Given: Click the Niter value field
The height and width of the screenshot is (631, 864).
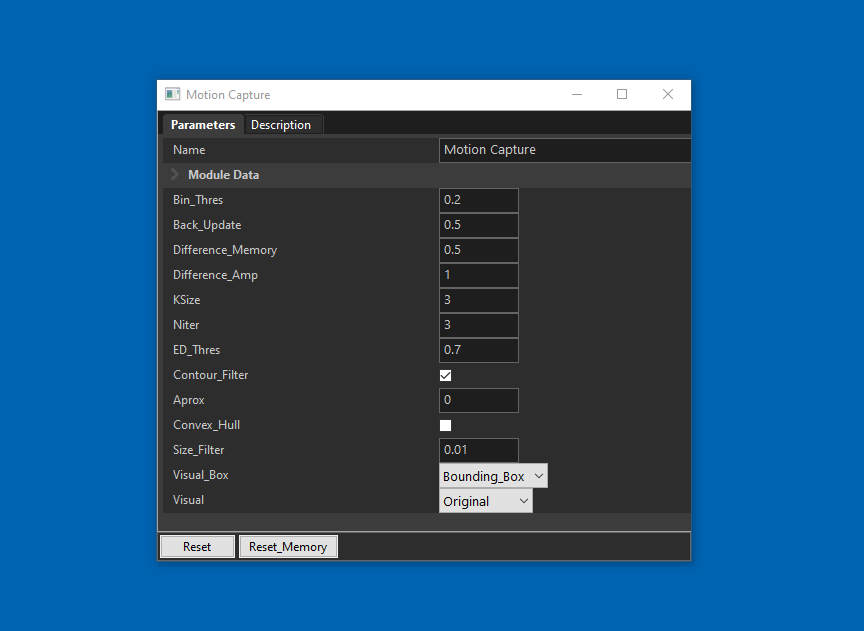Looking at the screenshot, I should (x=478, y=325).
